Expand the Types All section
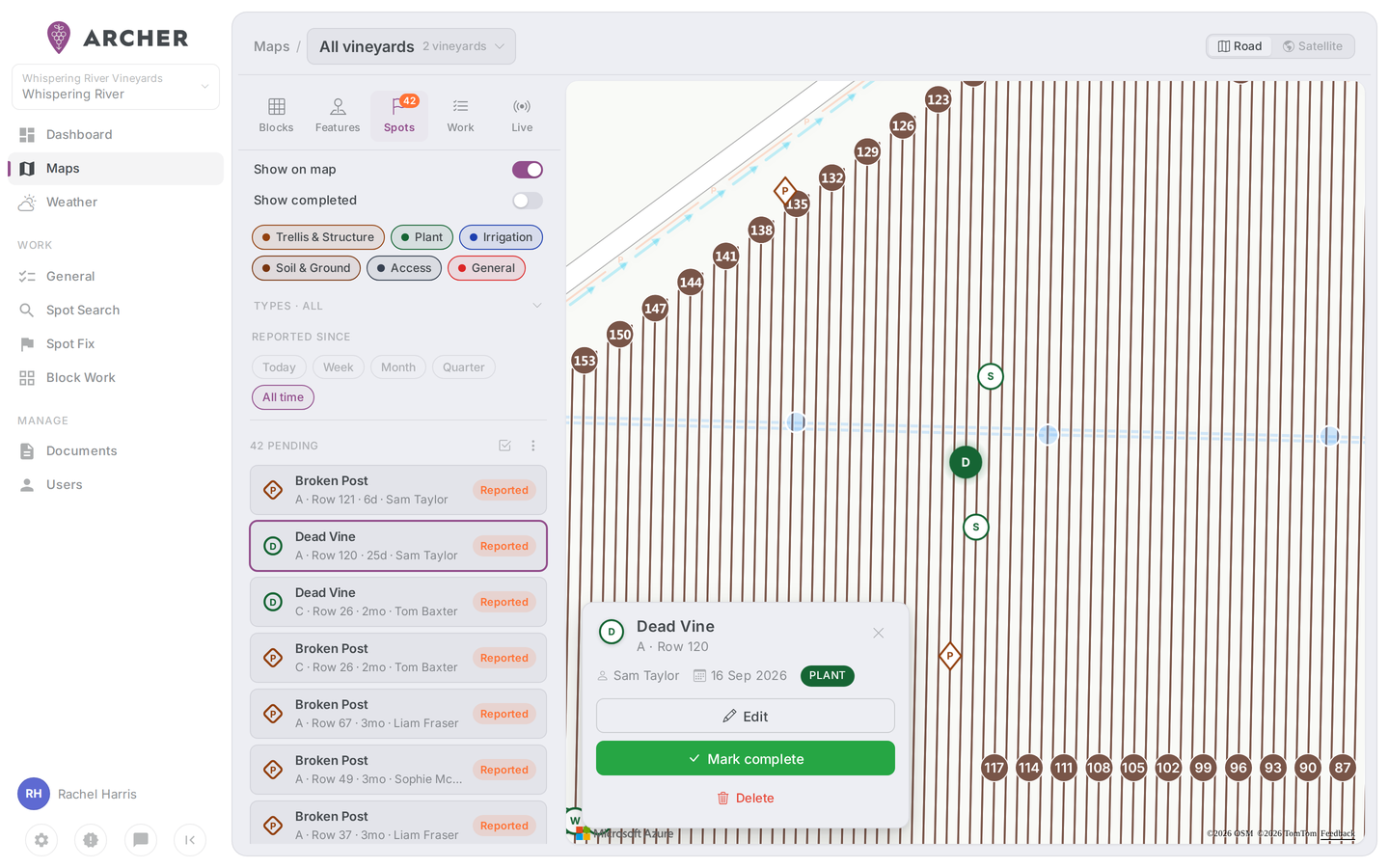Image resolution: width=1389 pixels, height=868 pixels. [x=397, y=306]
